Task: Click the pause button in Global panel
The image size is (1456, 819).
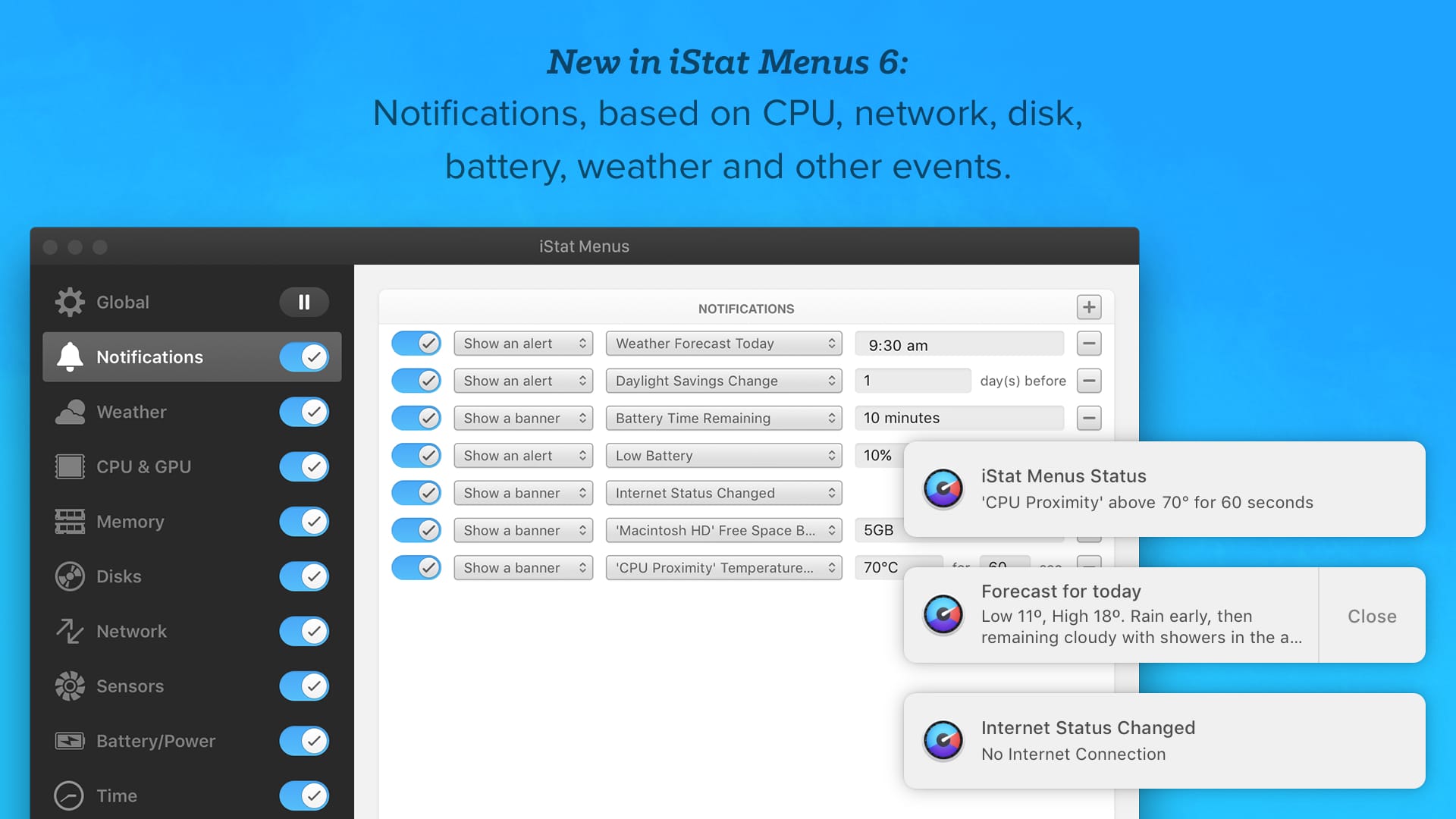Action: coord(306,302)
